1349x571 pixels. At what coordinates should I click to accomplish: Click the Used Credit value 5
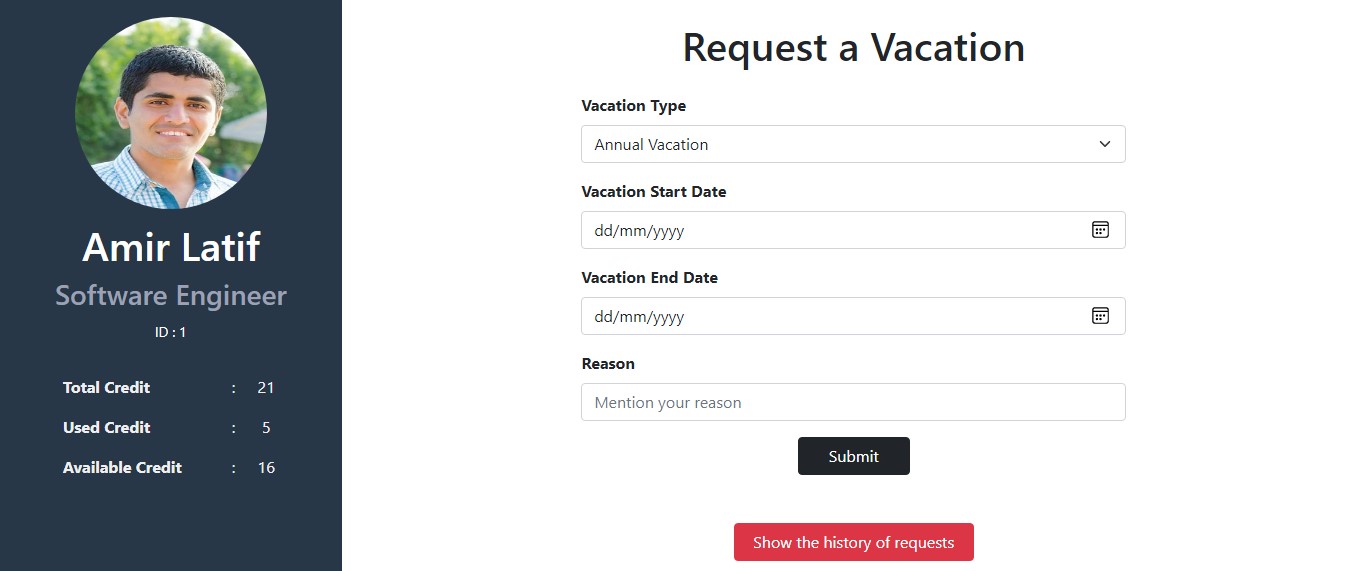[x=266, y=428]
